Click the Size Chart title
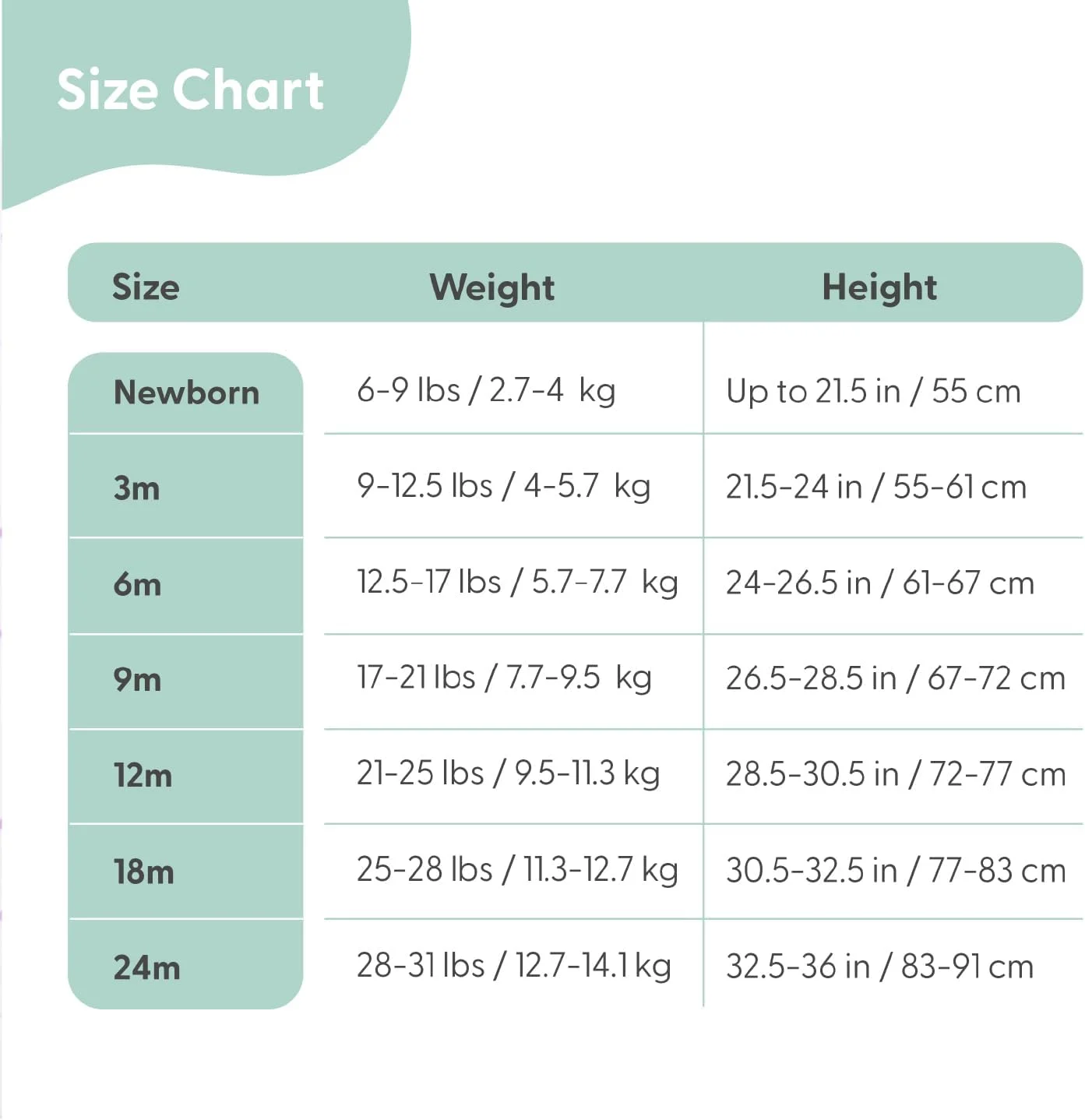Screen dimensions: 1085x1120 190,90
